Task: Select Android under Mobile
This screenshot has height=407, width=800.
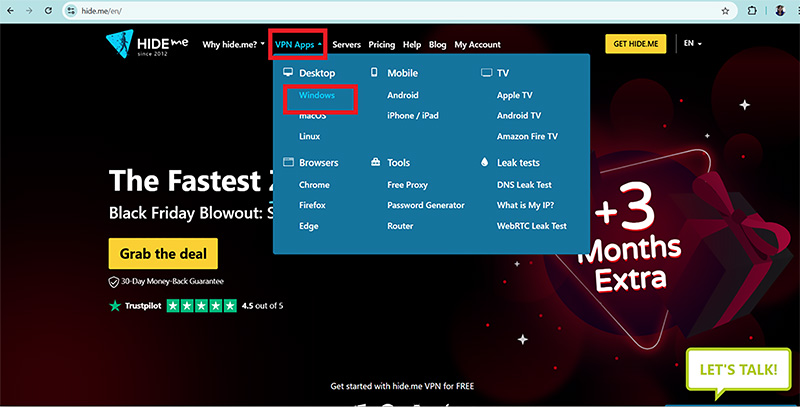Action: [403, 95]
